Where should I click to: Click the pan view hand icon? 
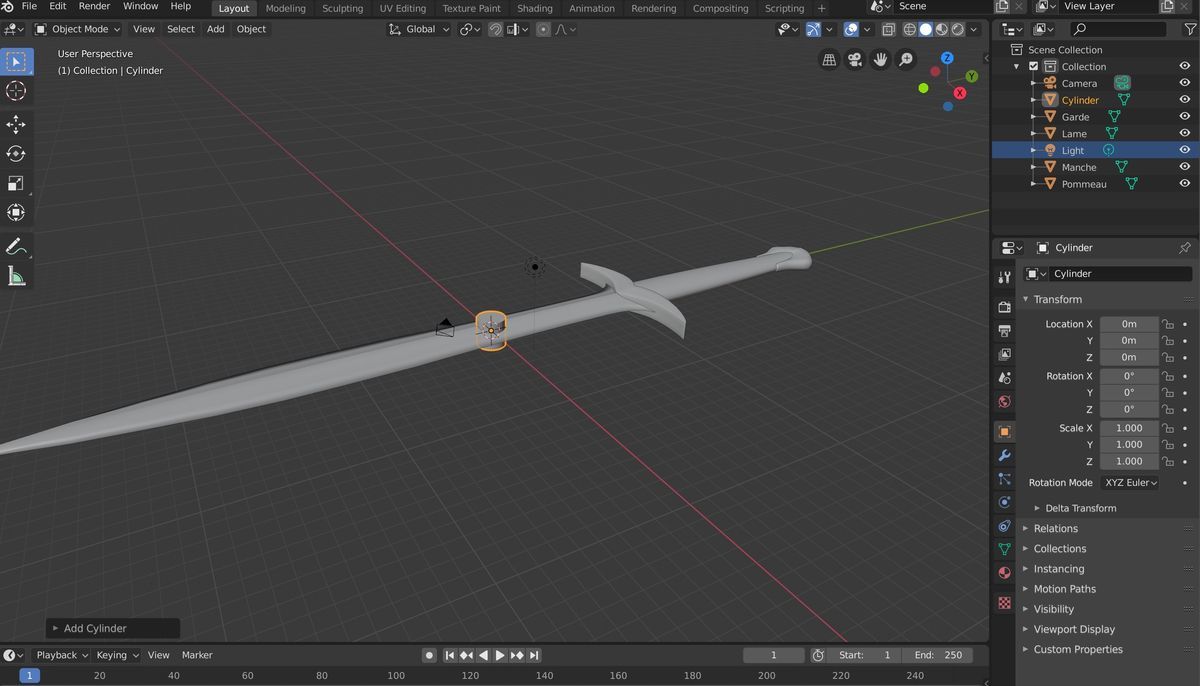[881, 60]
